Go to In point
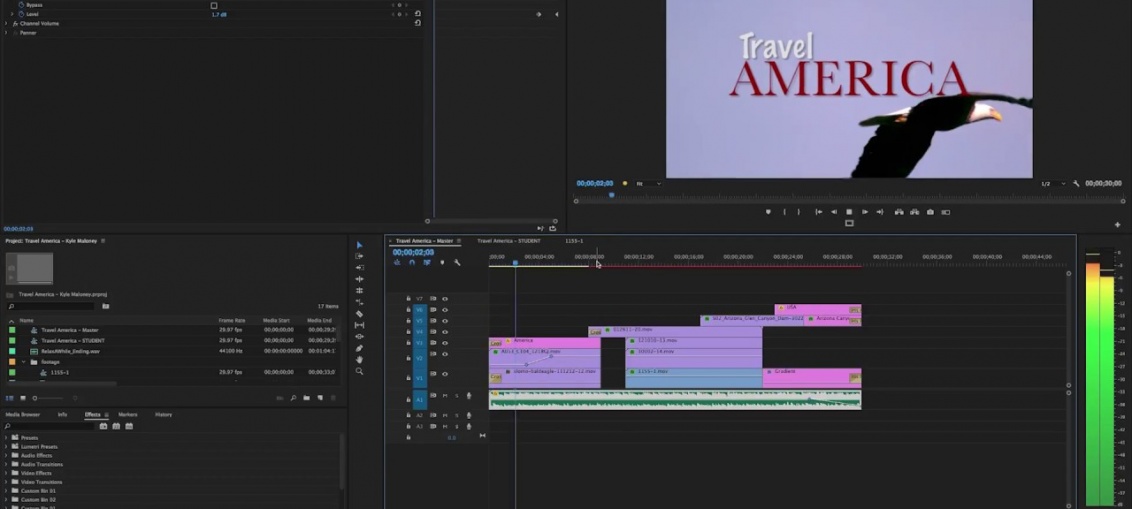The image size is (1132, 509). point(819,212)
